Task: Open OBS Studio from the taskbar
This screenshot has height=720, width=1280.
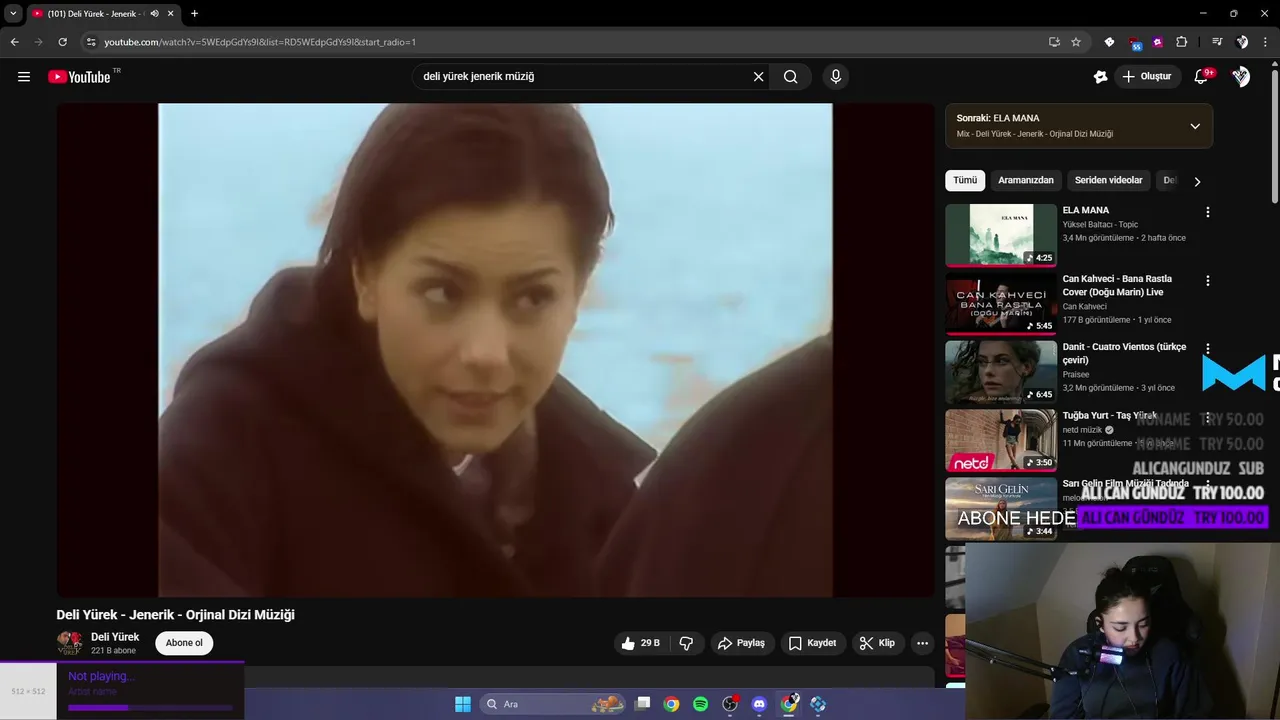Action: (x=730, y=704)
